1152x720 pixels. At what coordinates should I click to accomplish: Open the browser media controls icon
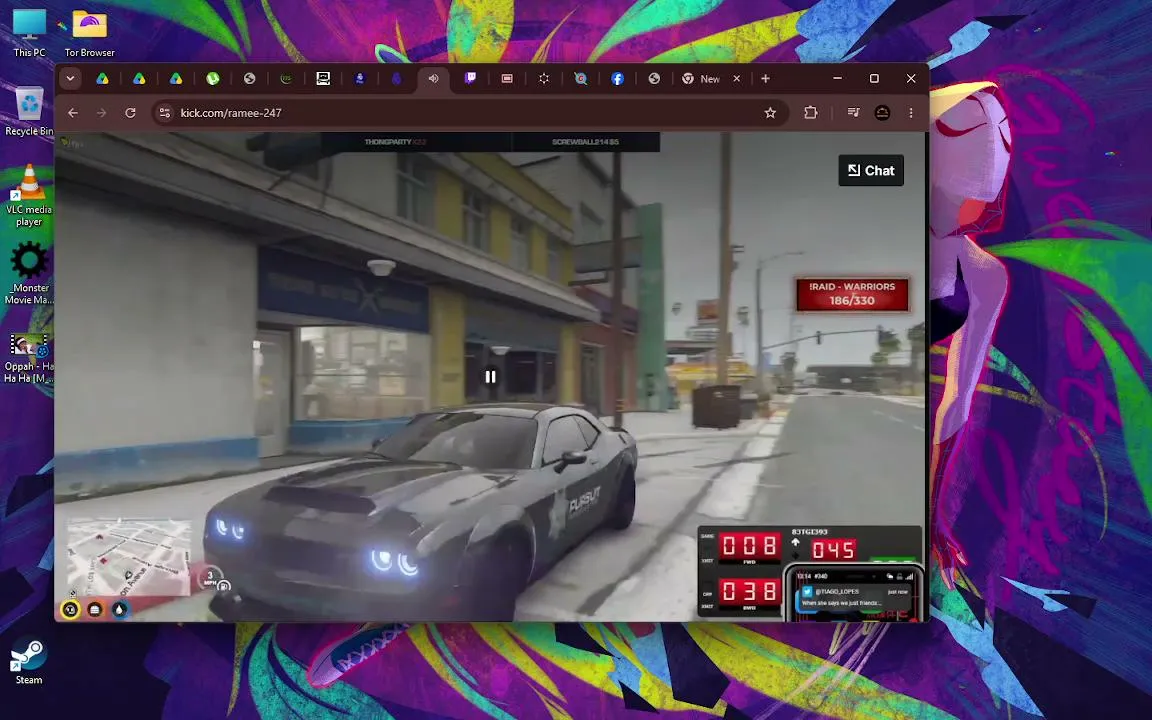pos(853,112)
